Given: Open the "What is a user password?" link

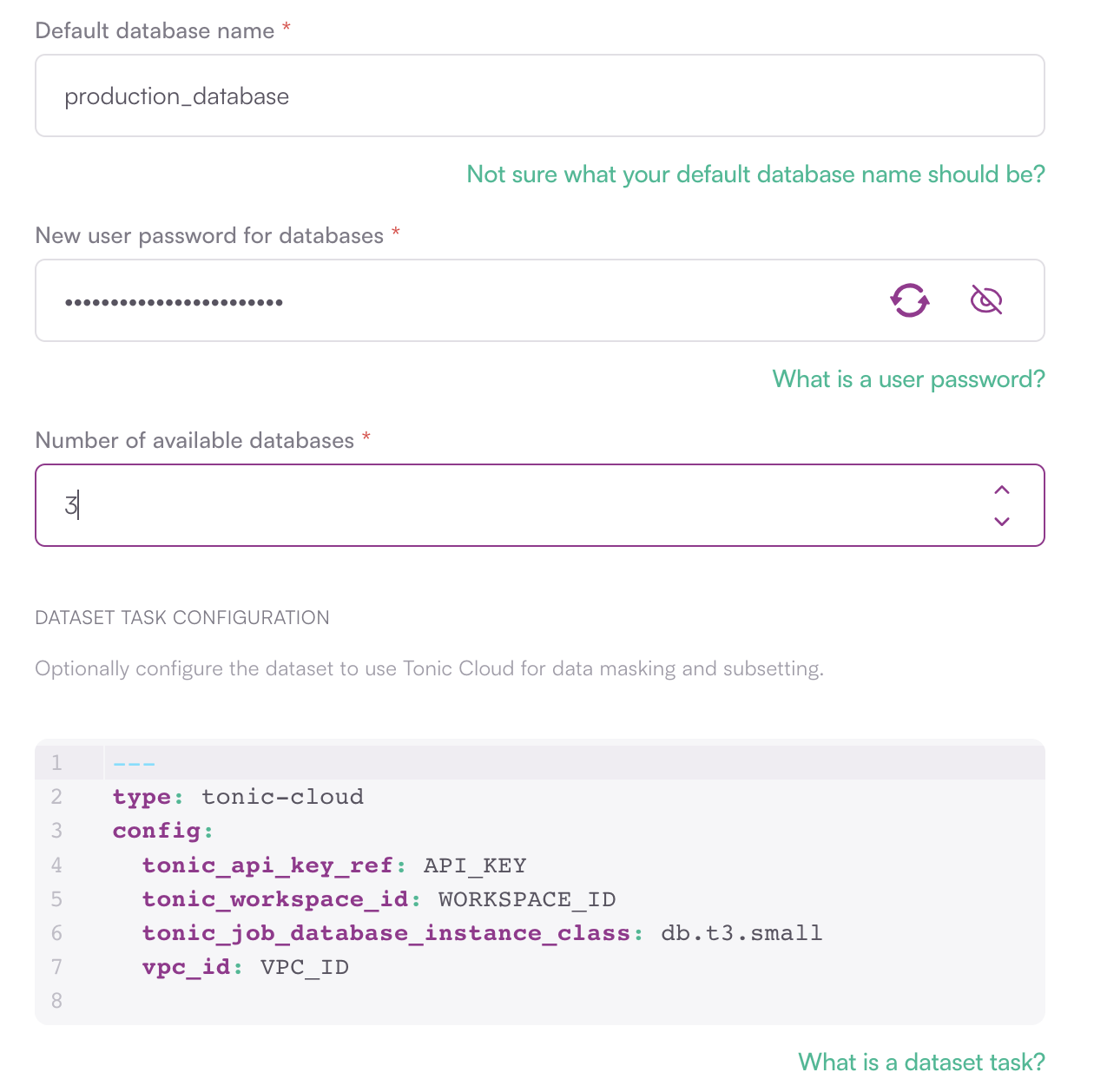Looking at the screenshot, I should tap(908, 379).
